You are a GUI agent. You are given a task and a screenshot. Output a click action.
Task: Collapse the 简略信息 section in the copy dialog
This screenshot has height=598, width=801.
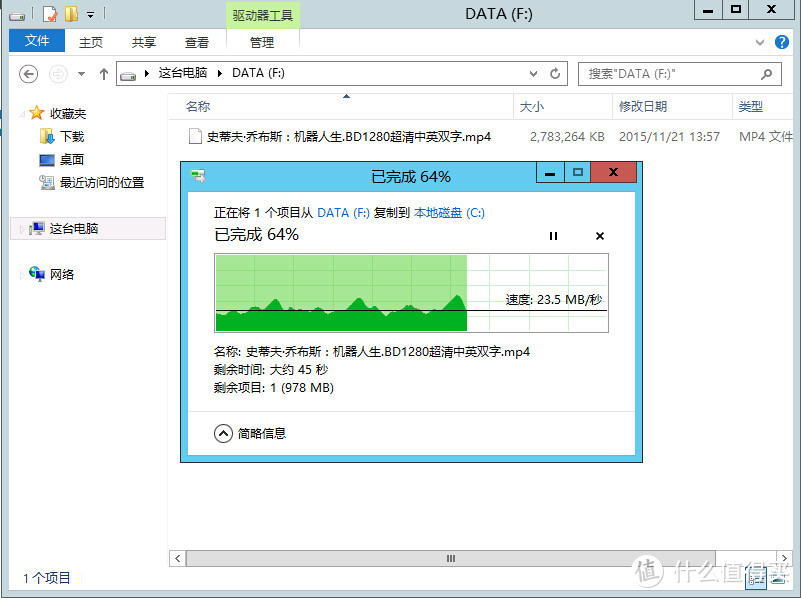tap(223, 433)
